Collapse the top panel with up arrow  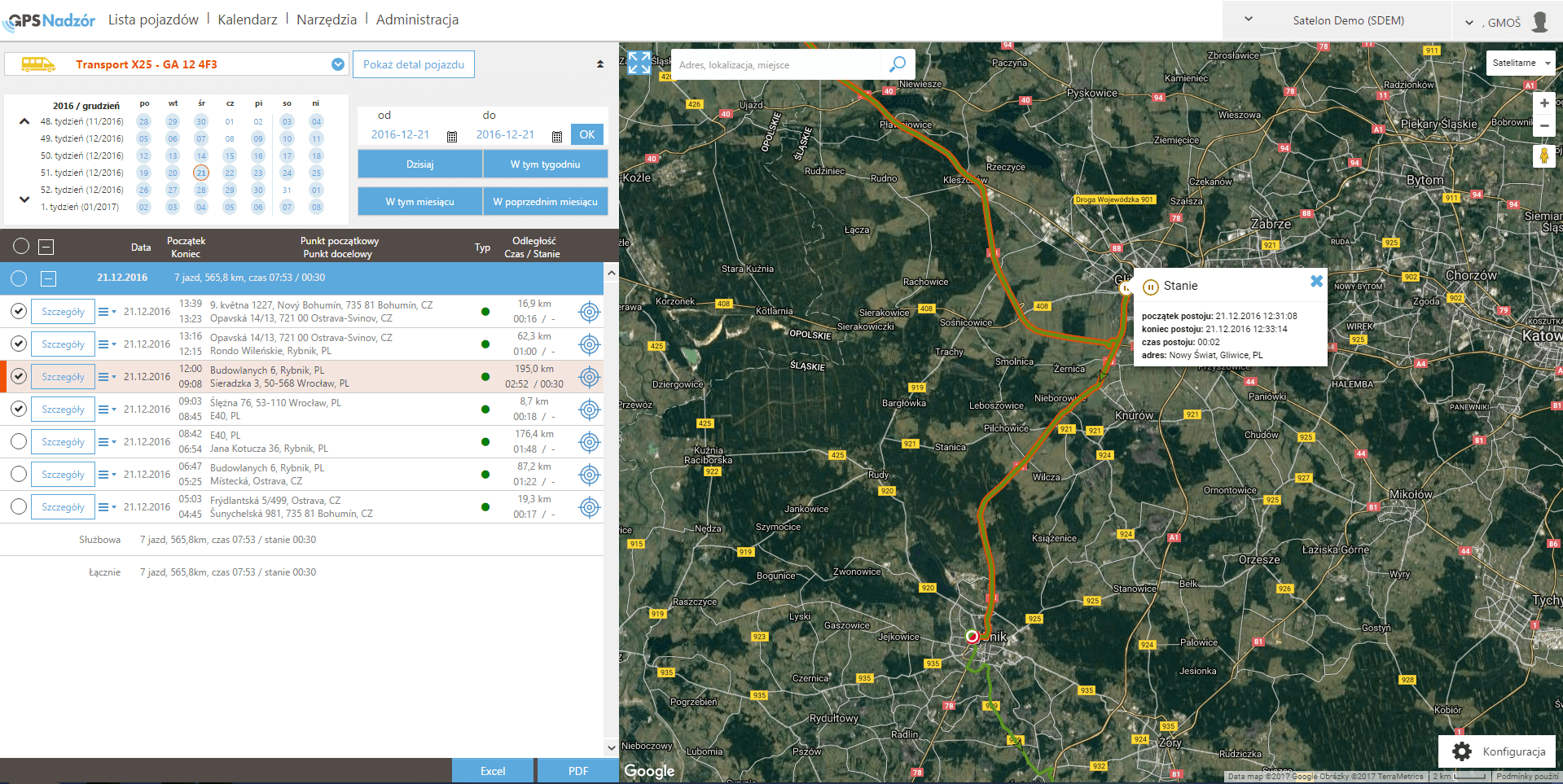point(600,64)
